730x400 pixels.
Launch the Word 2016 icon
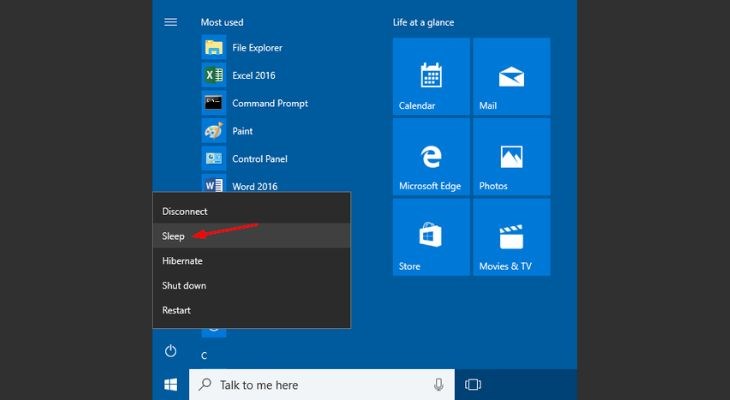[214, 183]
